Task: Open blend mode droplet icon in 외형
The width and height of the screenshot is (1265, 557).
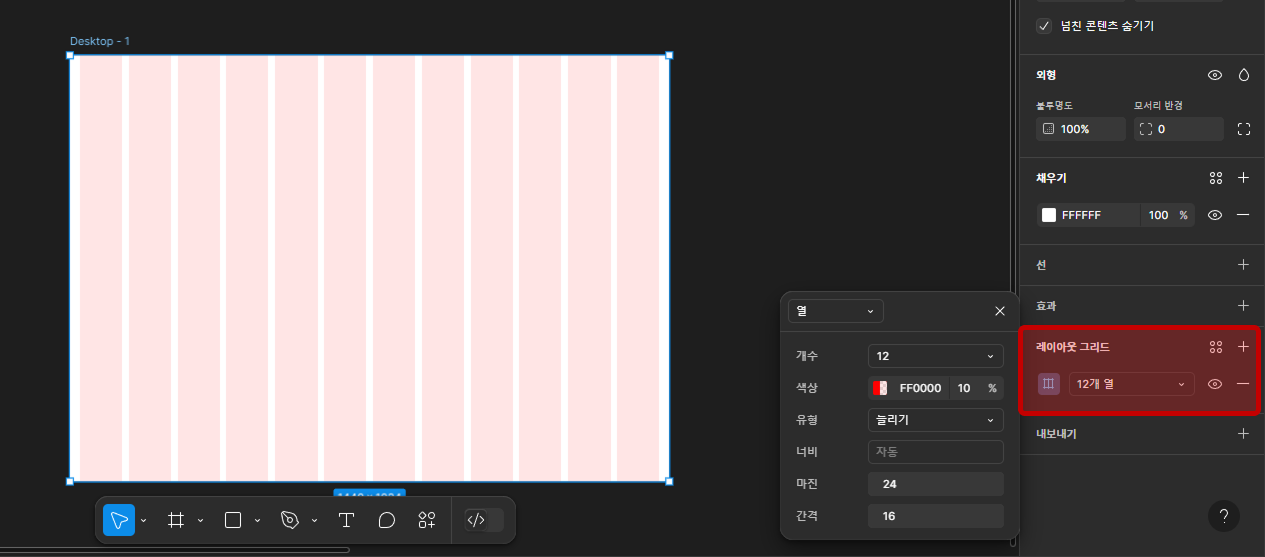Action: pyautogui.click(x=1244, y=75)
